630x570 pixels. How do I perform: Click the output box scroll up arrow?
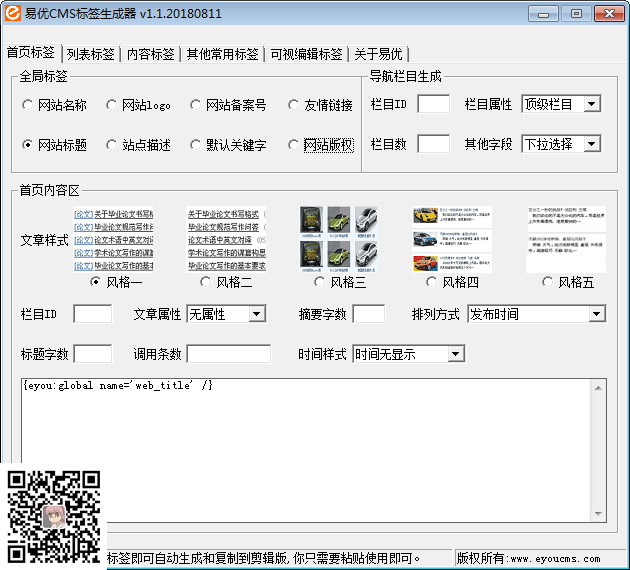[x=598, y=388]
